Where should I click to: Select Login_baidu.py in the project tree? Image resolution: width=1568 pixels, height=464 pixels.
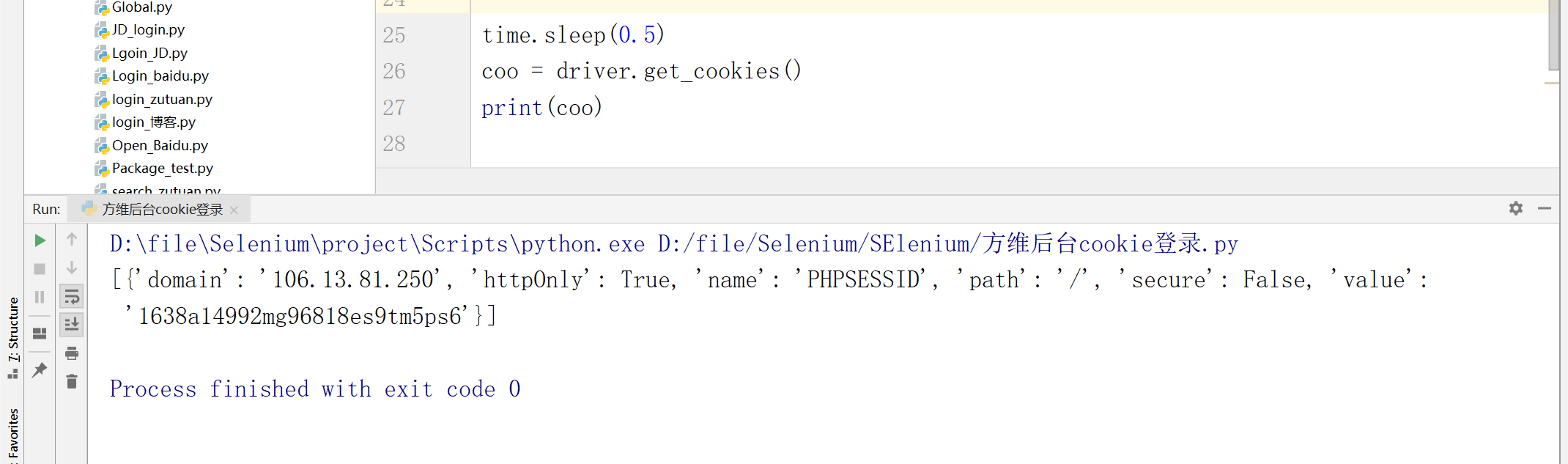pyautogui.click(x=160, y=76)
